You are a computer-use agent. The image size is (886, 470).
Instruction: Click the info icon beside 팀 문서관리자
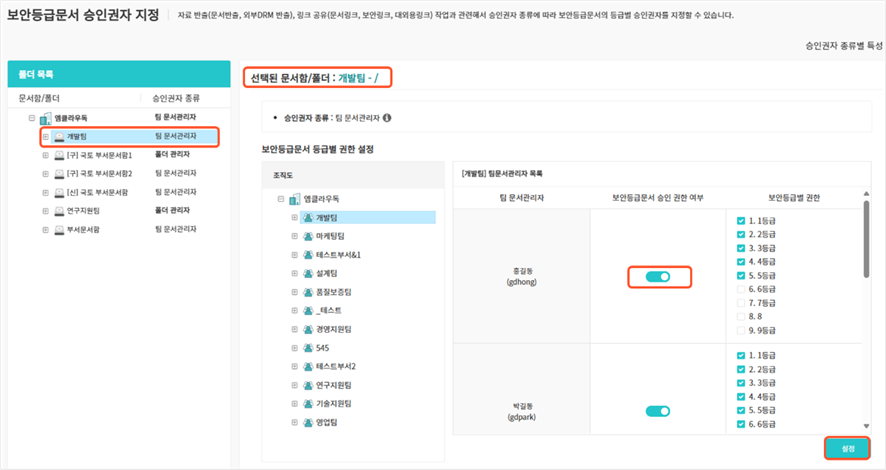pyautogui.click(x=387, y=118)
